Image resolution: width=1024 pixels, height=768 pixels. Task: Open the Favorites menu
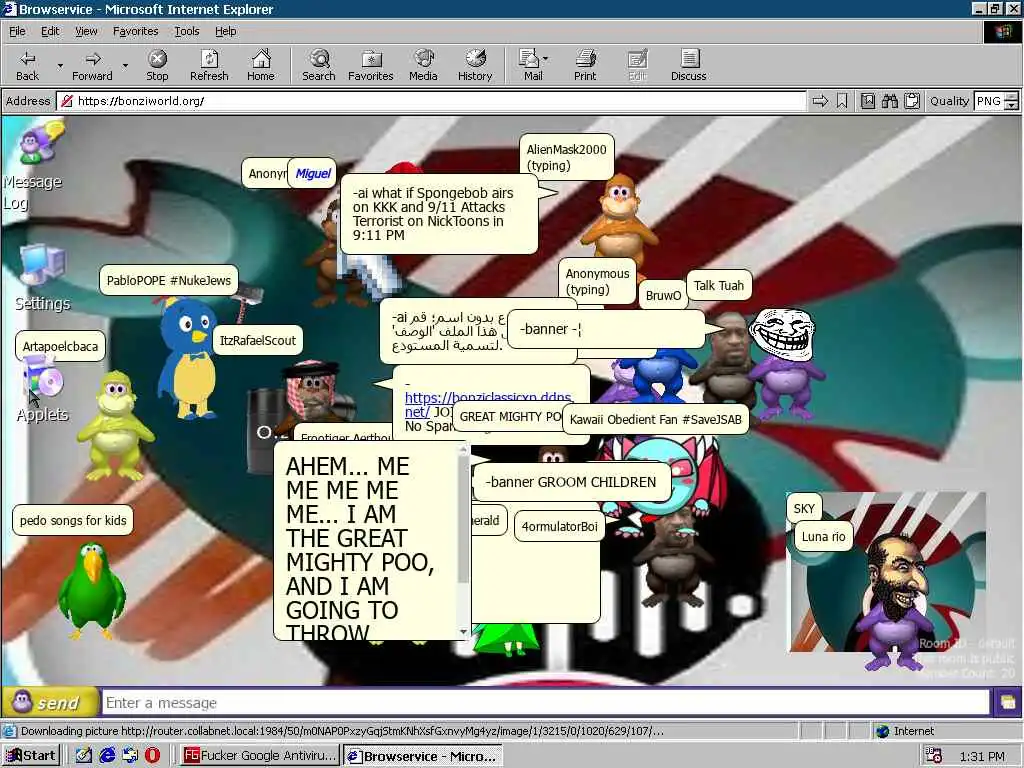click(135, 31)
